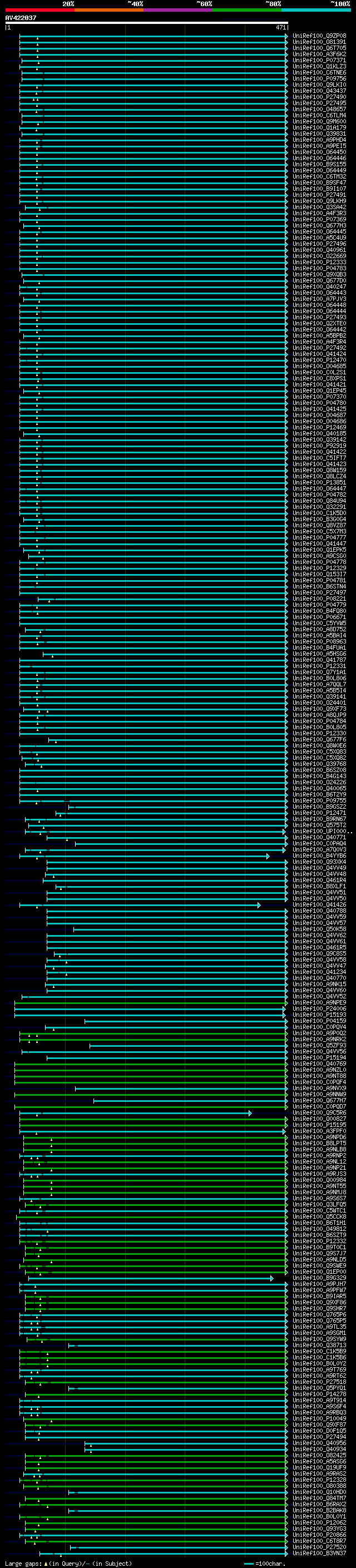Select the UniRef100_A5BPB2 label
The width and height of the screenshot is (356, 1568).
tap(319, 335)
